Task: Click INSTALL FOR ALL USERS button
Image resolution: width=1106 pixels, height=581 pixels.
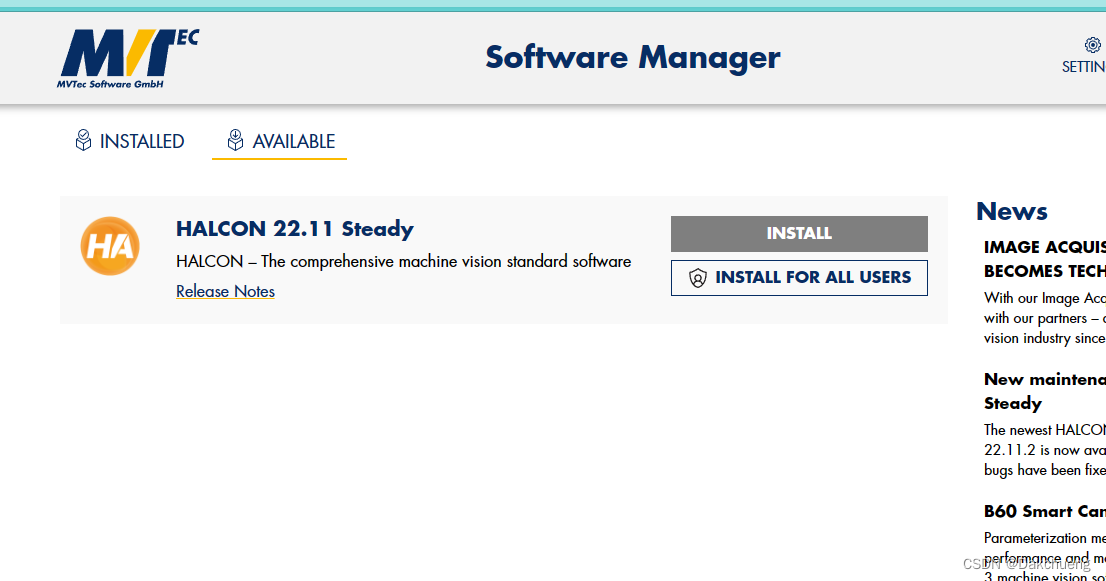Action: pyautogui.click(x=799, y=278)
